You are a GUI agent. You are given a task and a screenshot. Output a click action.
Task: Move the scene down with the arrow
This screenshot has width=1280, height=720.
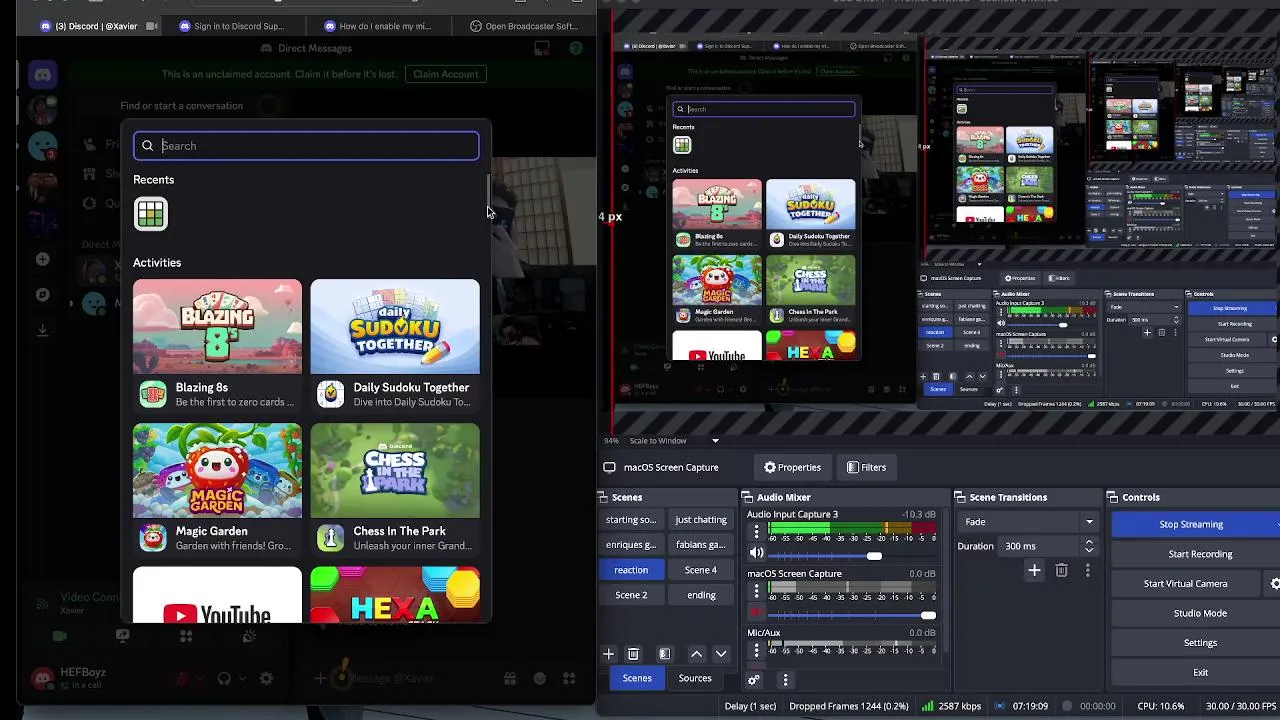coord(721,654)
